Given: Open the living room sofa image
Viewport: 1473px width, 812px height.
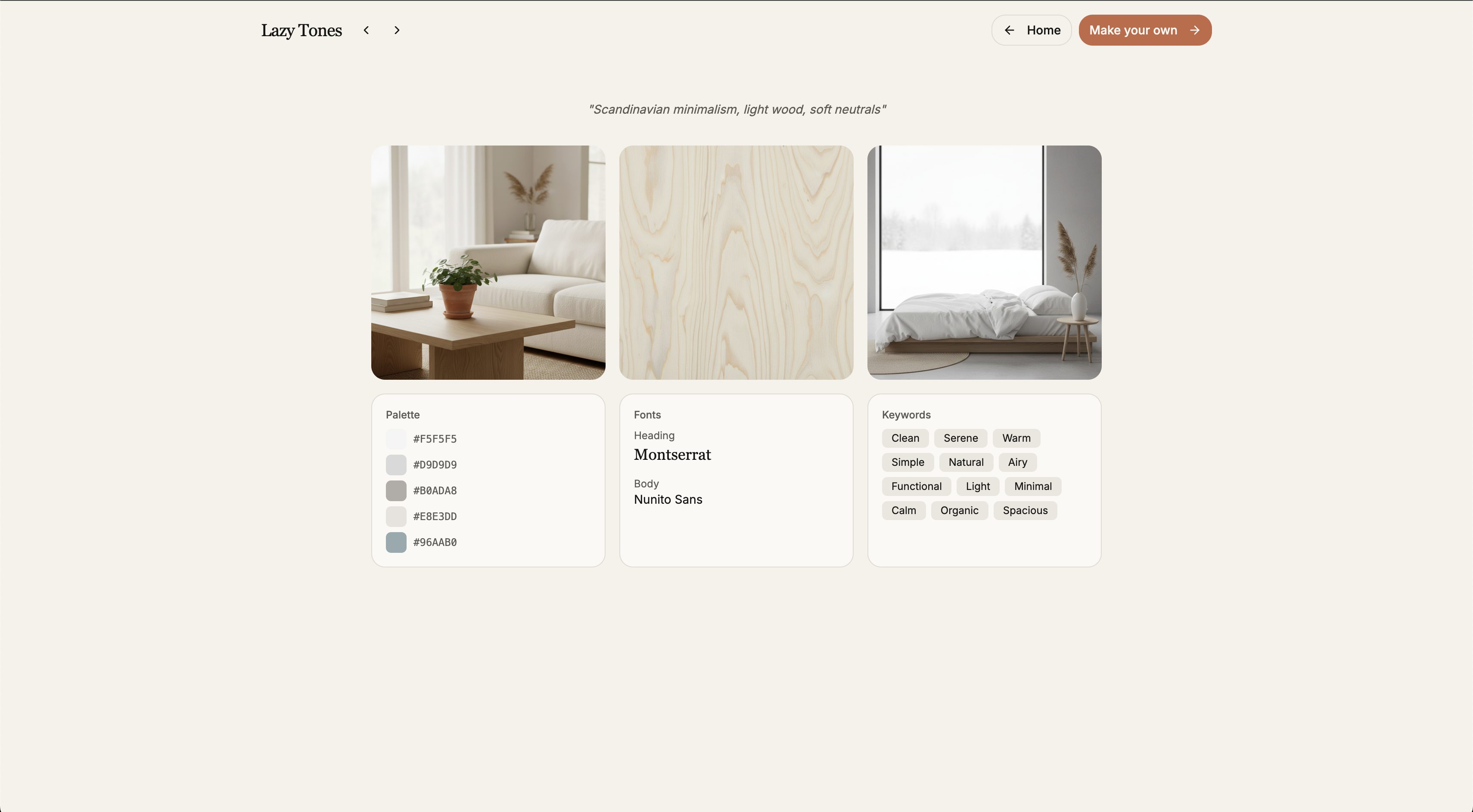Looking at the screenshot, I should pyautogui.click(x=488, y=262).
